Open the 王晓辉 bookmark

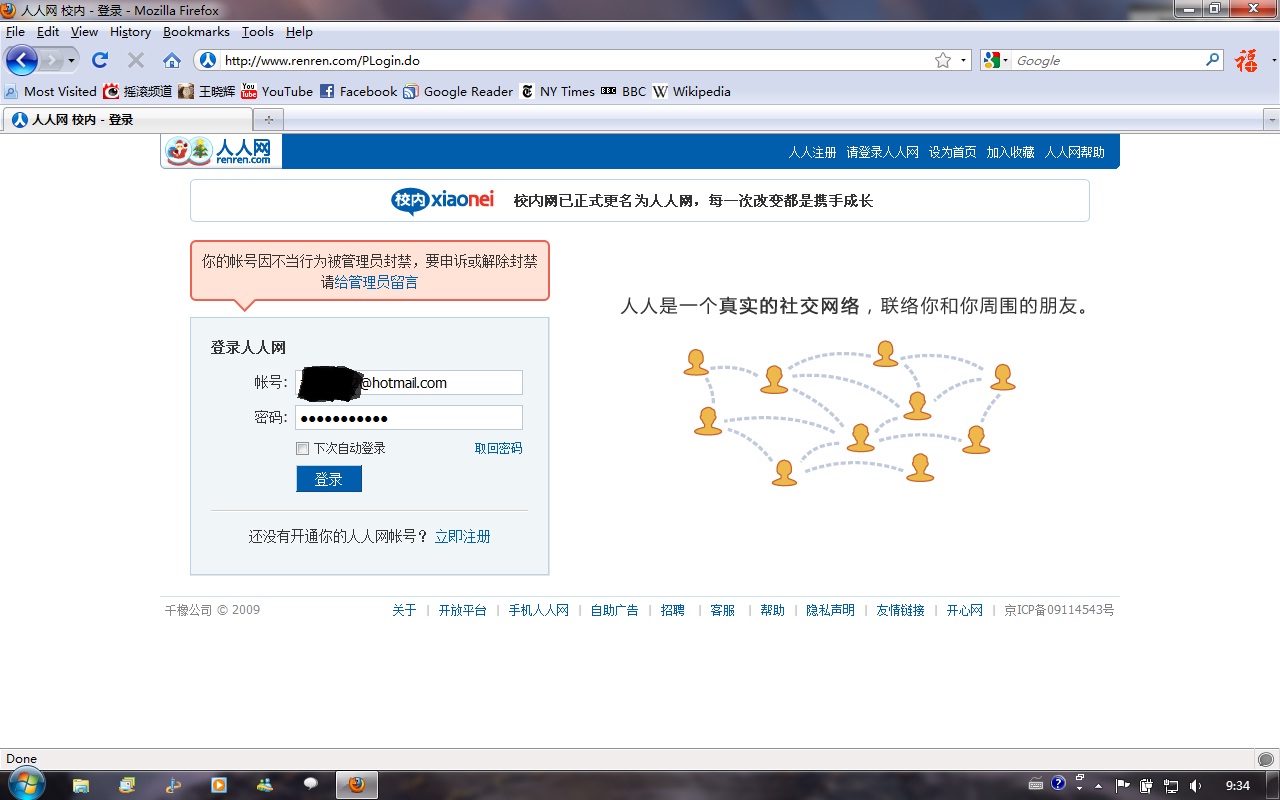point(207,91)
